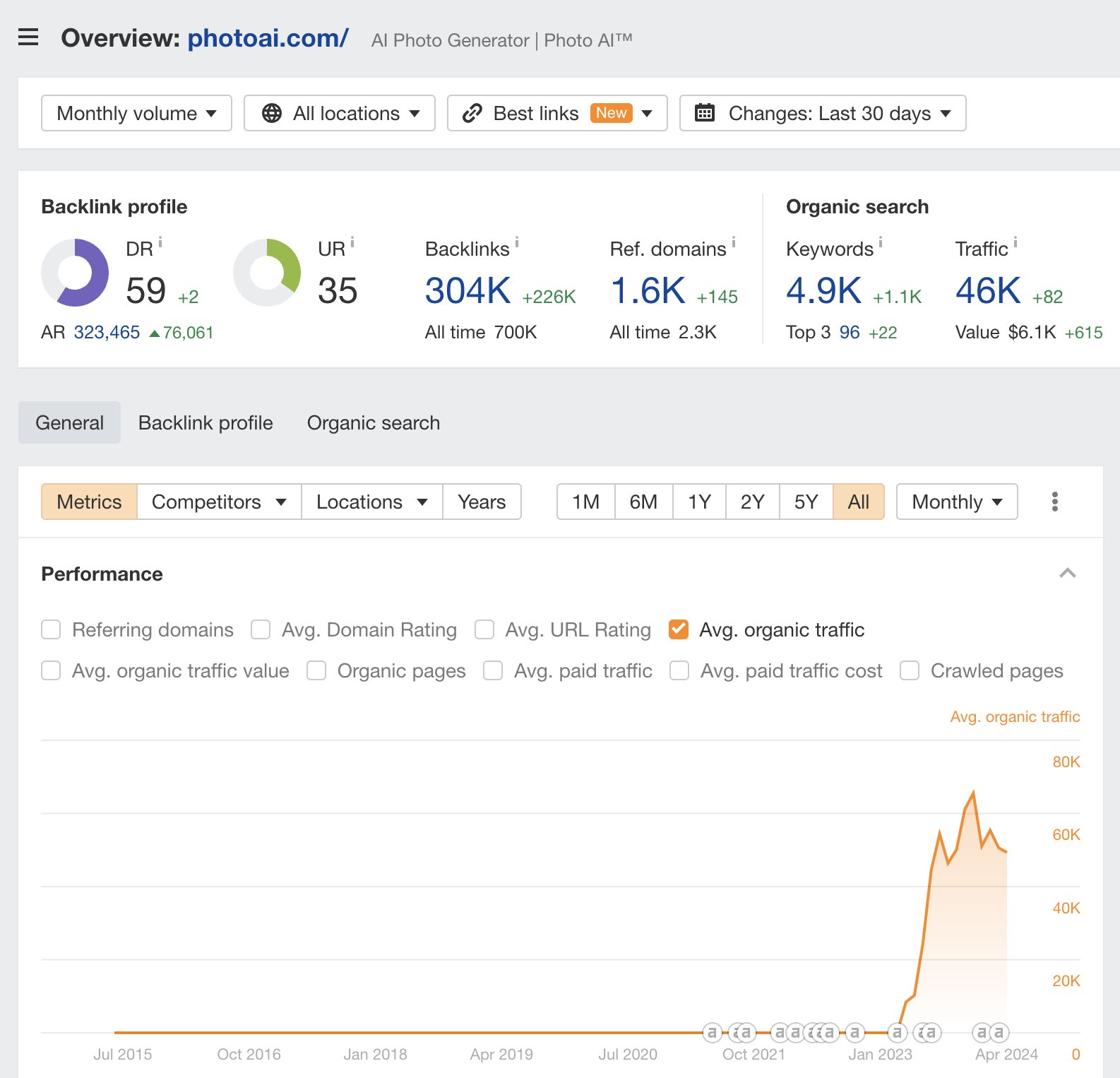
Task: Click the traffic value "$6.1K"
Action: tap(1032, 332)
